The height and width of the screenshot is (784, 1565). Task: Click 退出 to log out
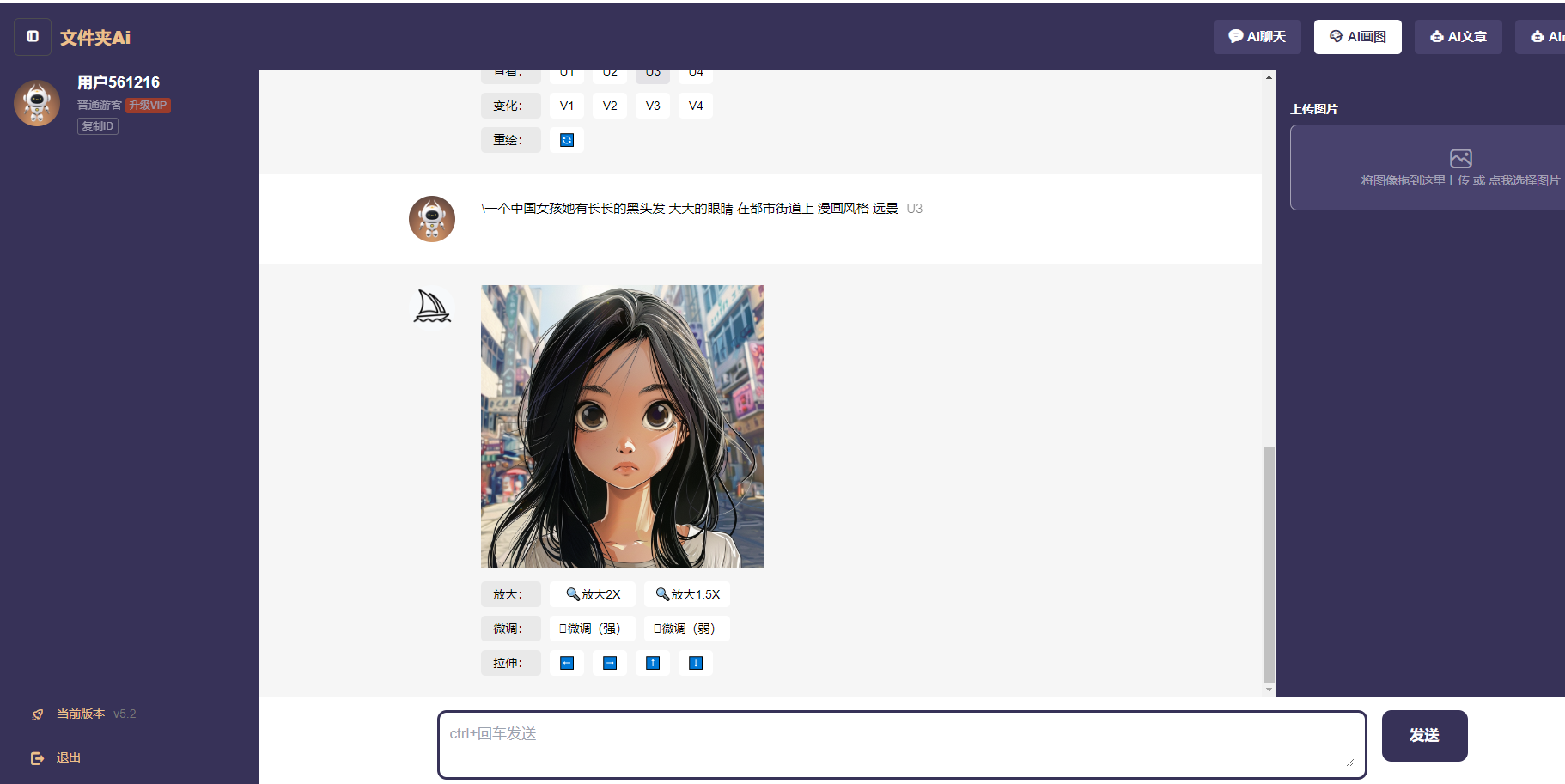tap(68, 757)
